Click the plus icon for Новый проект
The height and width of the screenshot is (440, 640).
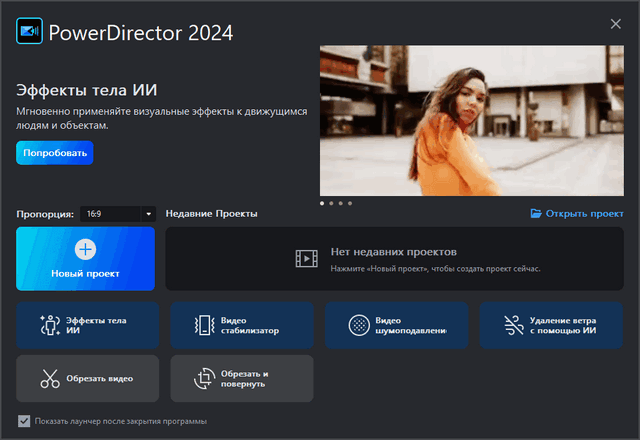click(85, 249)
